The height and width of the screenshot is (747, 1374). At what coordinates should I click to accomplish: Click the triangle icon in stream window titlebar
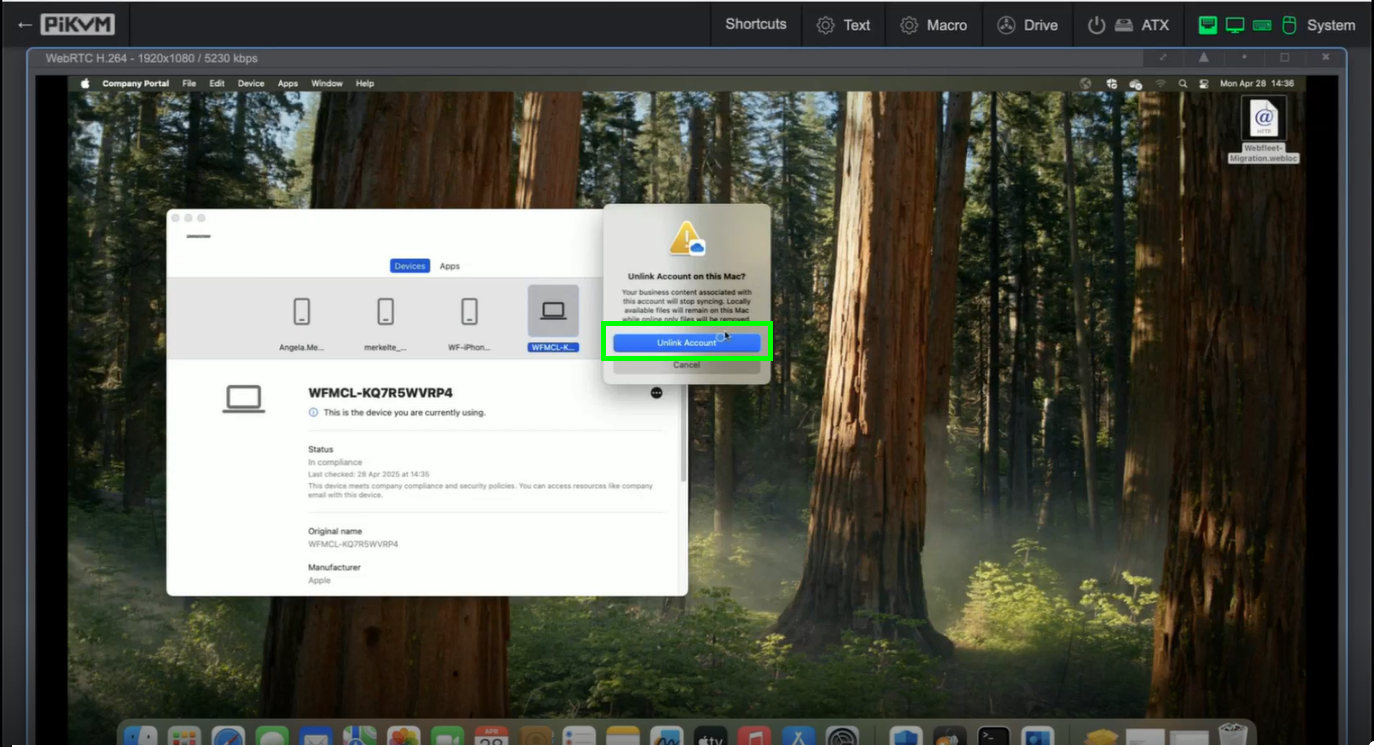point(1204,58)
